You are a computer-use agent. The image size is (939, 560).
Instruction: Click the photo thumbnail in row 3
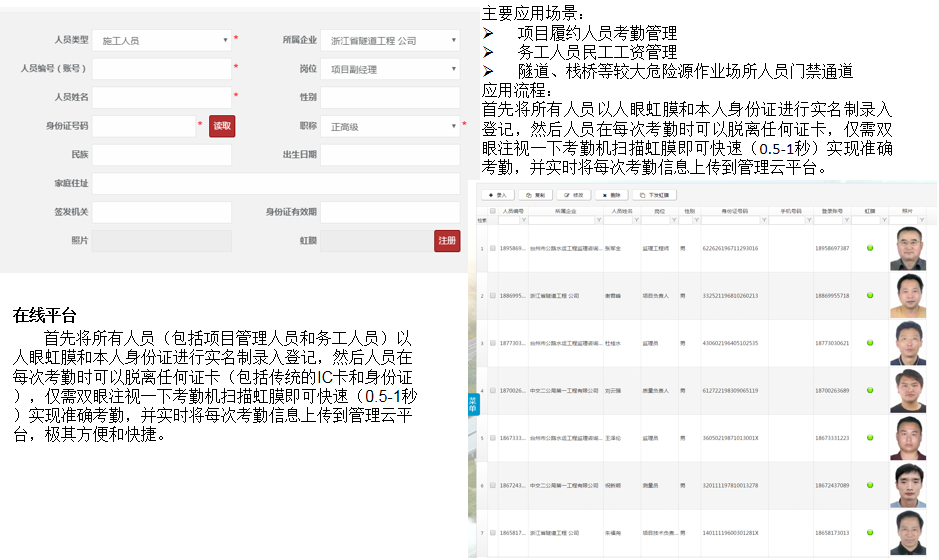[x=907, y=343]
